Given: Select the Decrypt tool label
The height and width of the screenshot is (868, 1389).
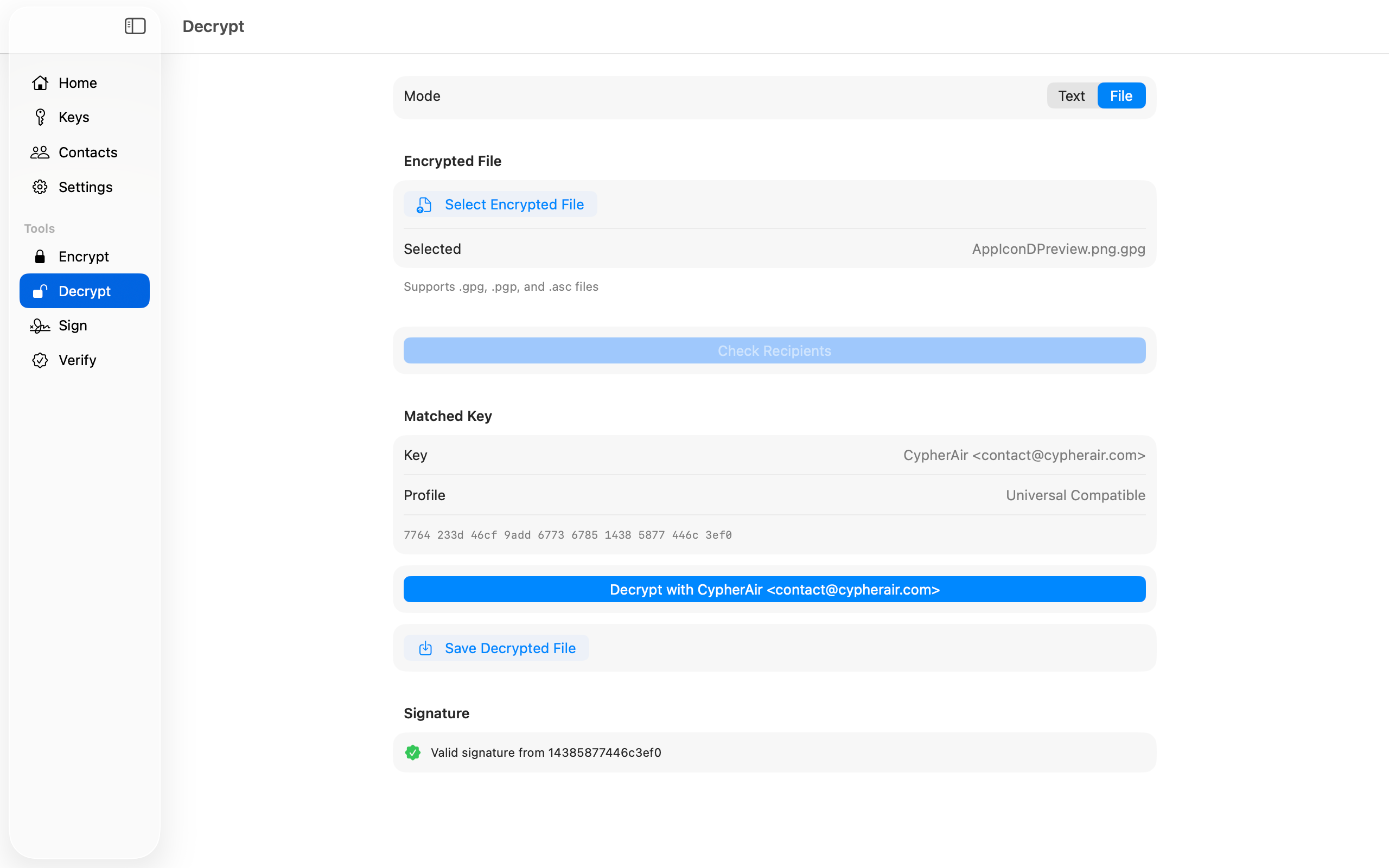Looking at the screenshot, I should pyautogui.click(x=85, y=291).
